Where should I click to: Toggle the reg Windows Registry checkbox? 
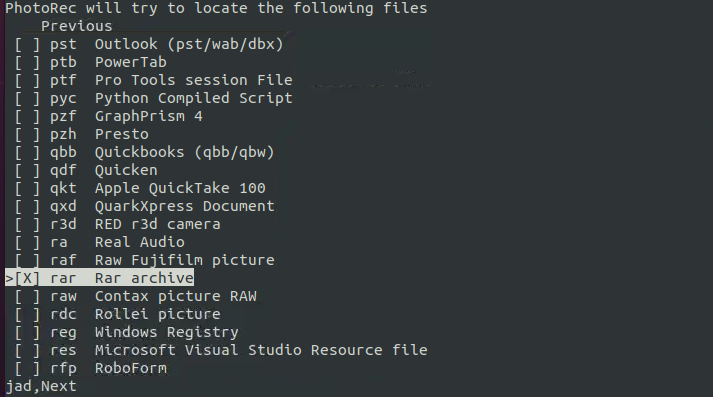click(x=27, y=332)
